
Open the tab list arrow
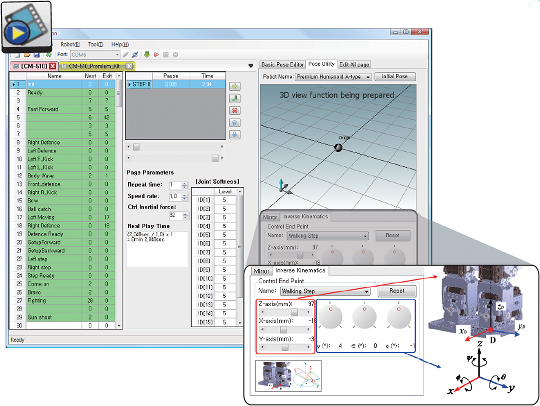pos(251,65)
